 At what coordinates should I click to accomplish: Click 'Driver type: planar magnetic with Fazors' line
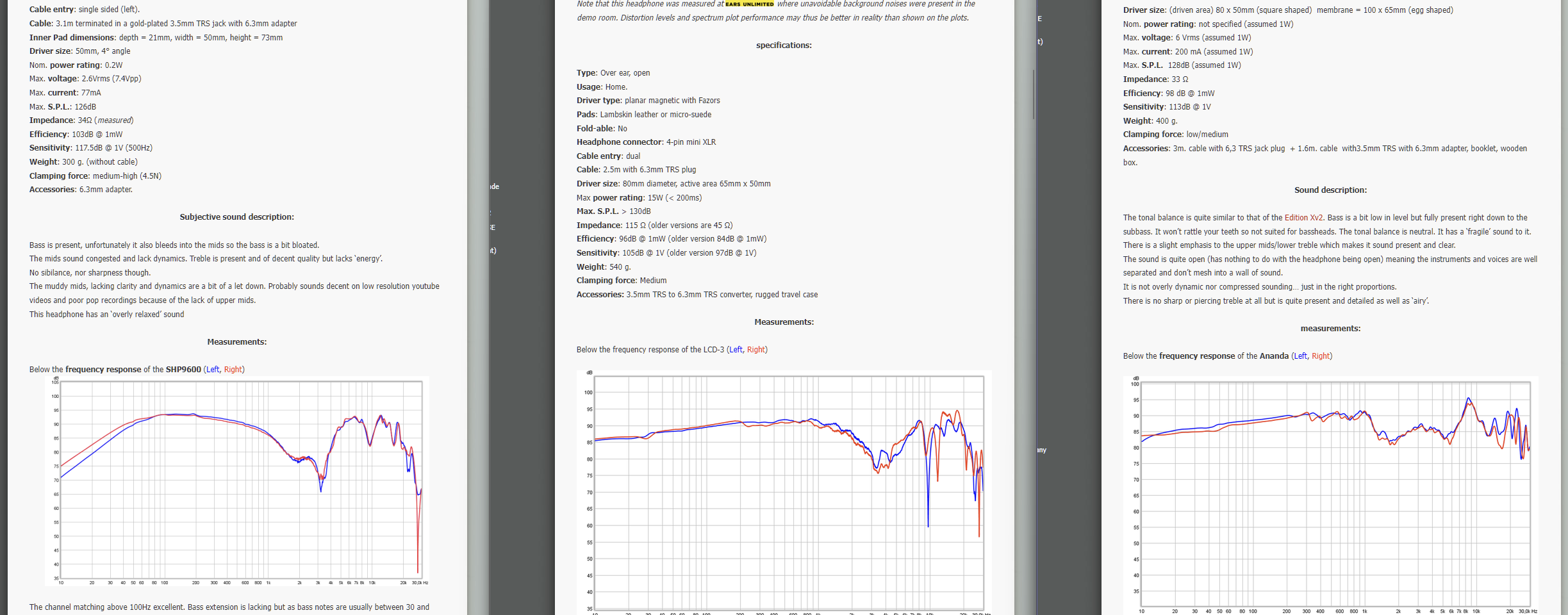pyautogui.click(x=648, y=101)
